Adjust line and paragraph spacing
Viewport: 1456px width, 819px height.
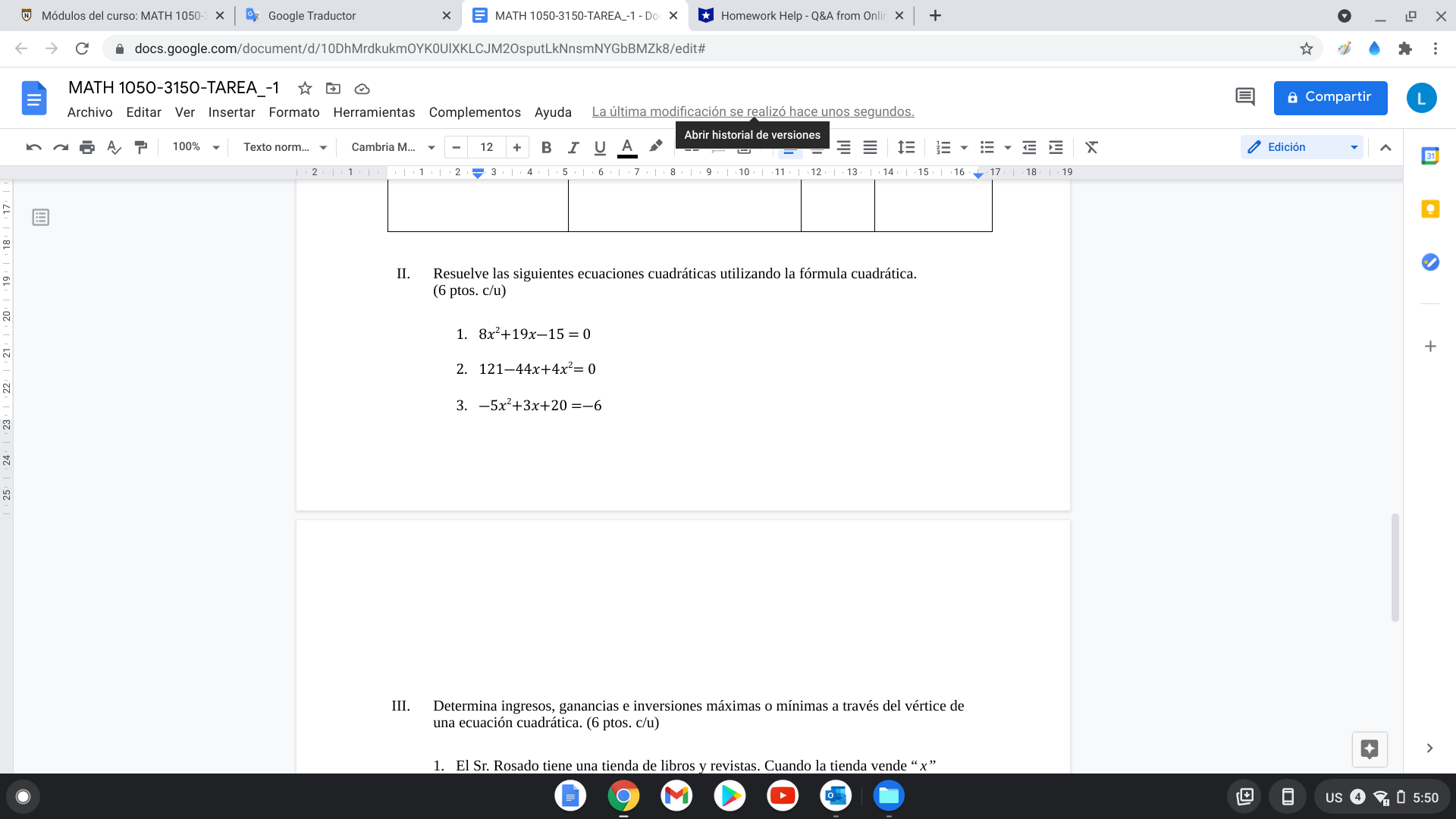tap(906, 147)
